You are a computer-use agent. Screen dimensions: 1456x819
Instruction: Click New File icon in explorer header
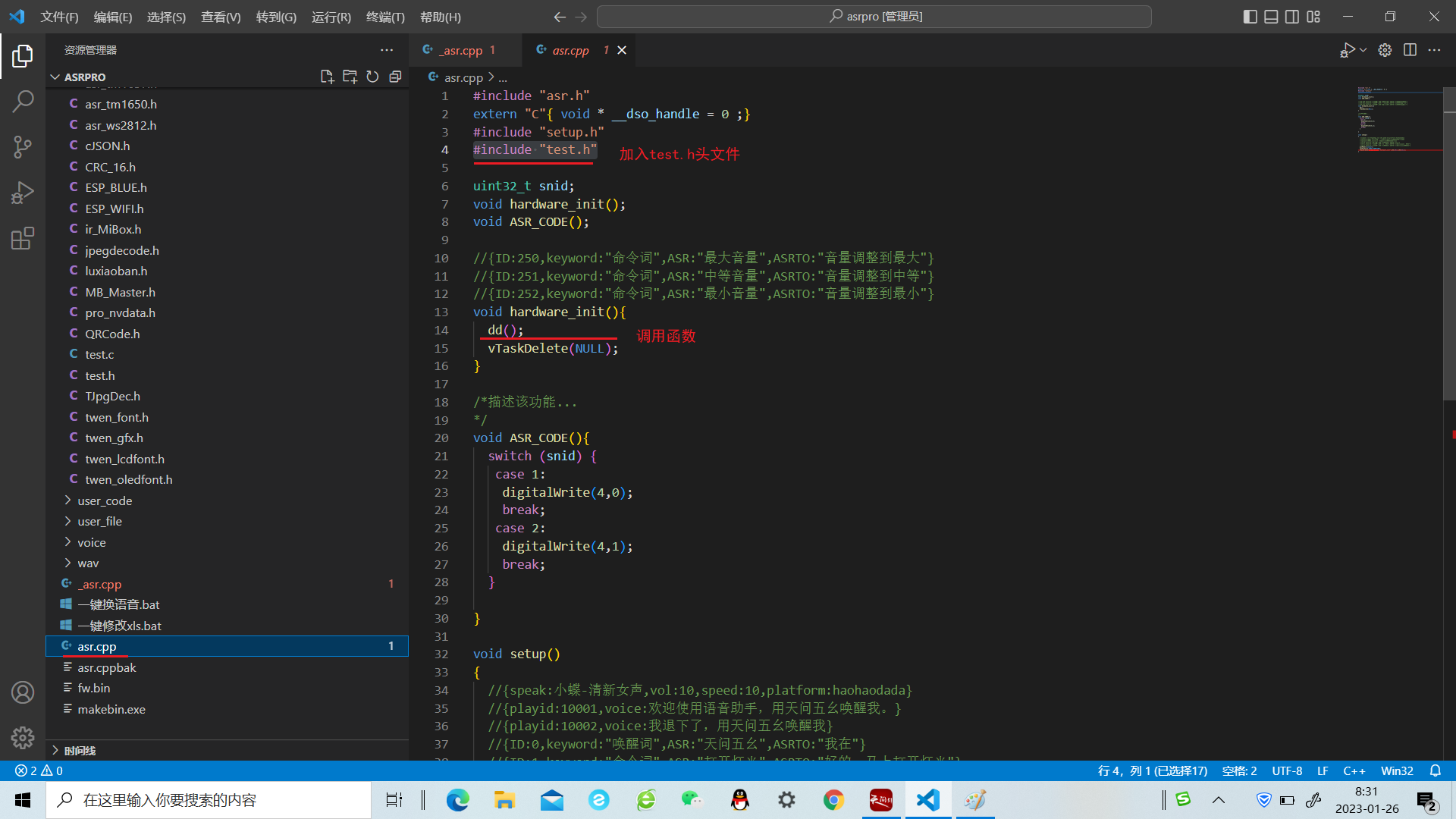point(327,77)
